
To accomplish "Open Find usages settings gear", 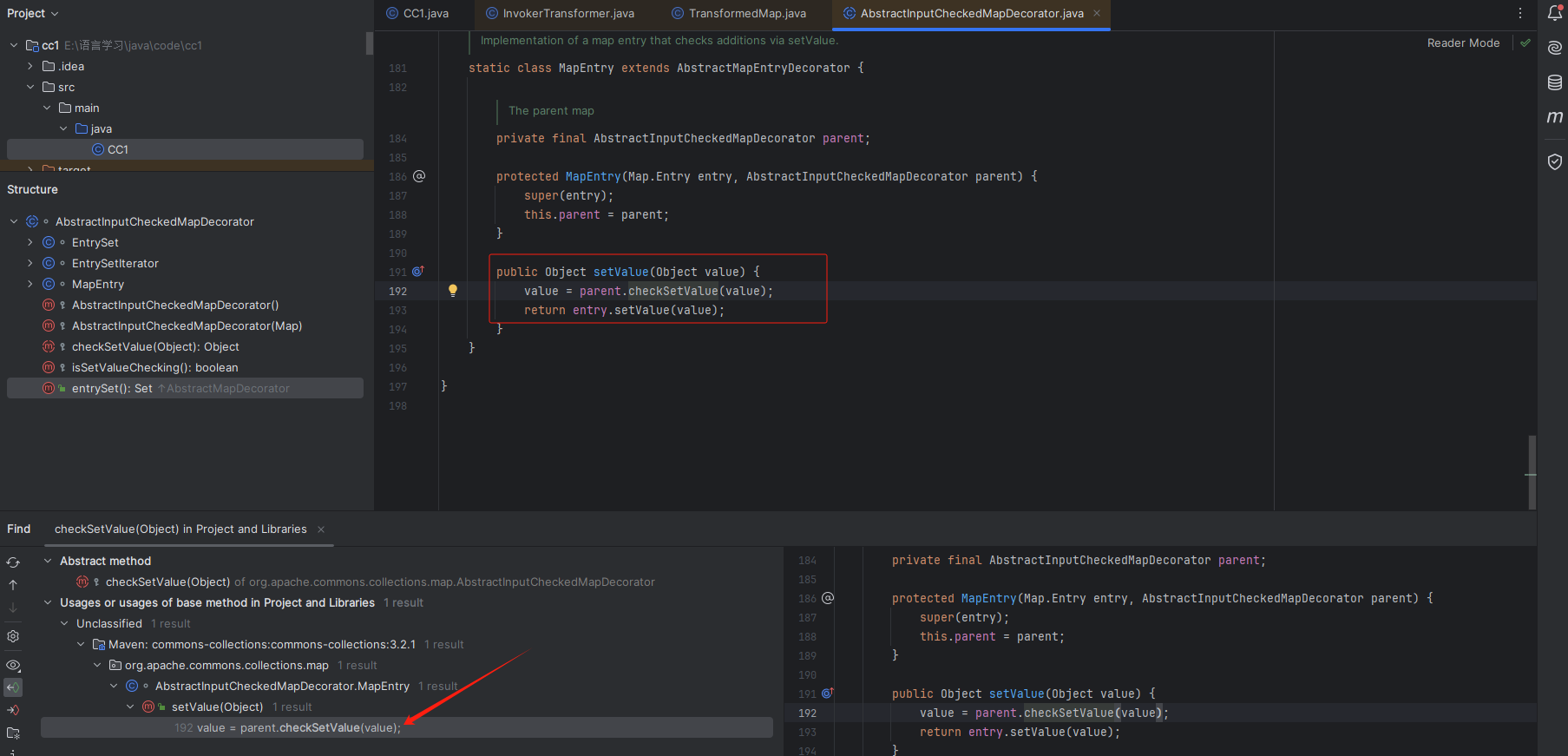I will [13, 636].
